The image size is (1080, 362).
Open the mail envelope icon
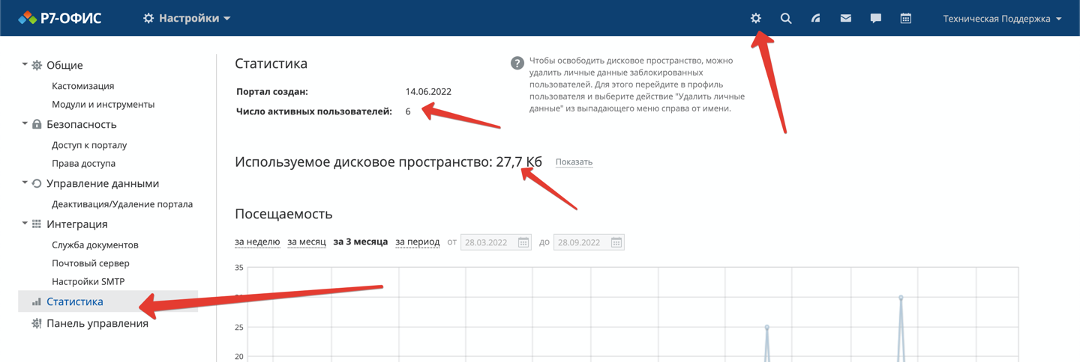click(x=846, y=19)
